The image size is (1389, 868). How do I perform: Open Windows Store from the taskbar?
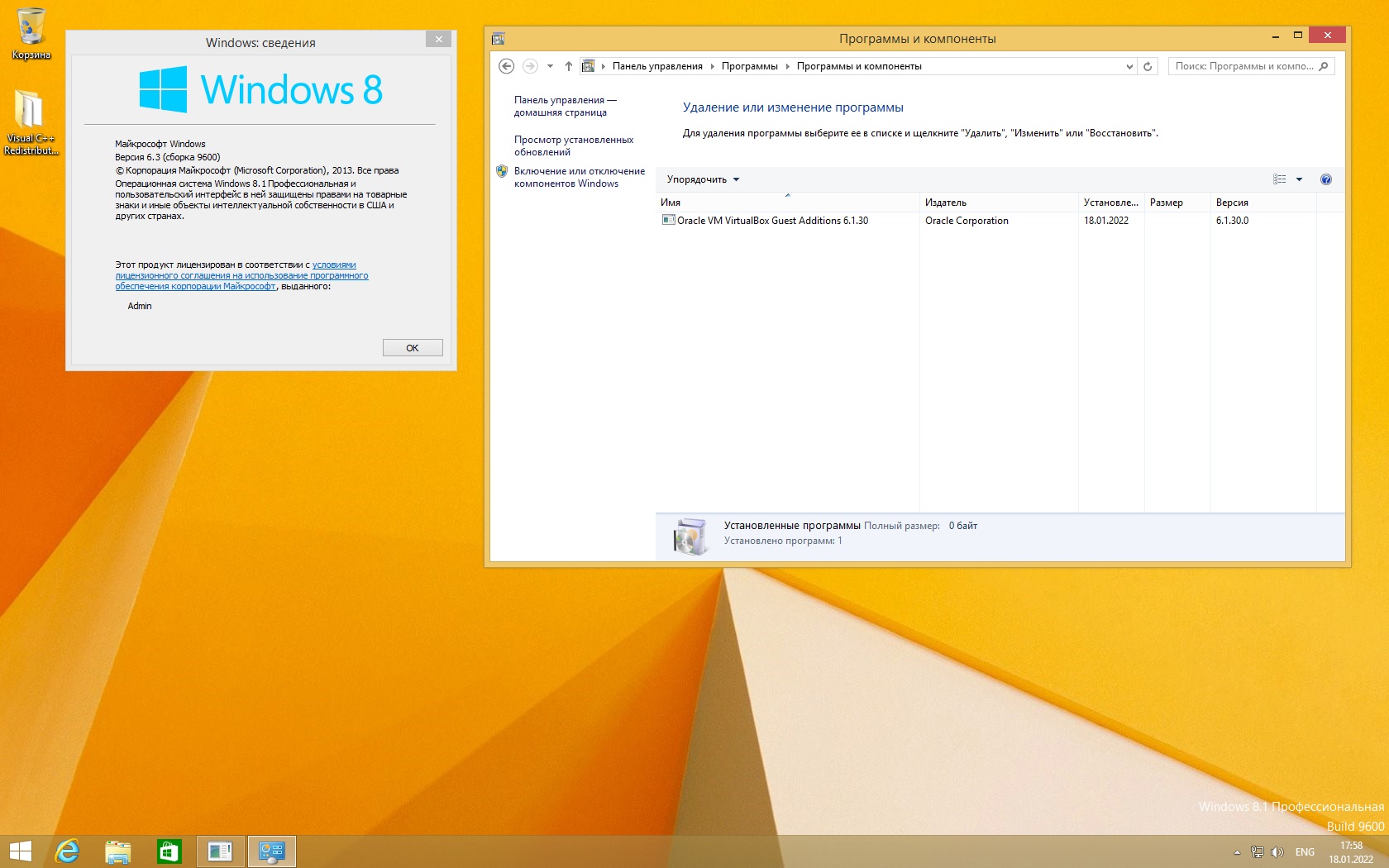coord(169,851)
